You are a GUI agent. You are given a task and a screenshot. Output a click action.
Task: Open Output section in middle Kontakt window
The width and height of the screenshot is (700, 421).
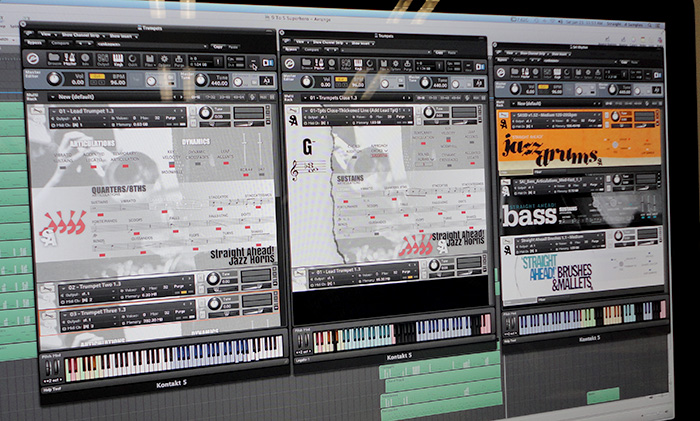(346, 64)
